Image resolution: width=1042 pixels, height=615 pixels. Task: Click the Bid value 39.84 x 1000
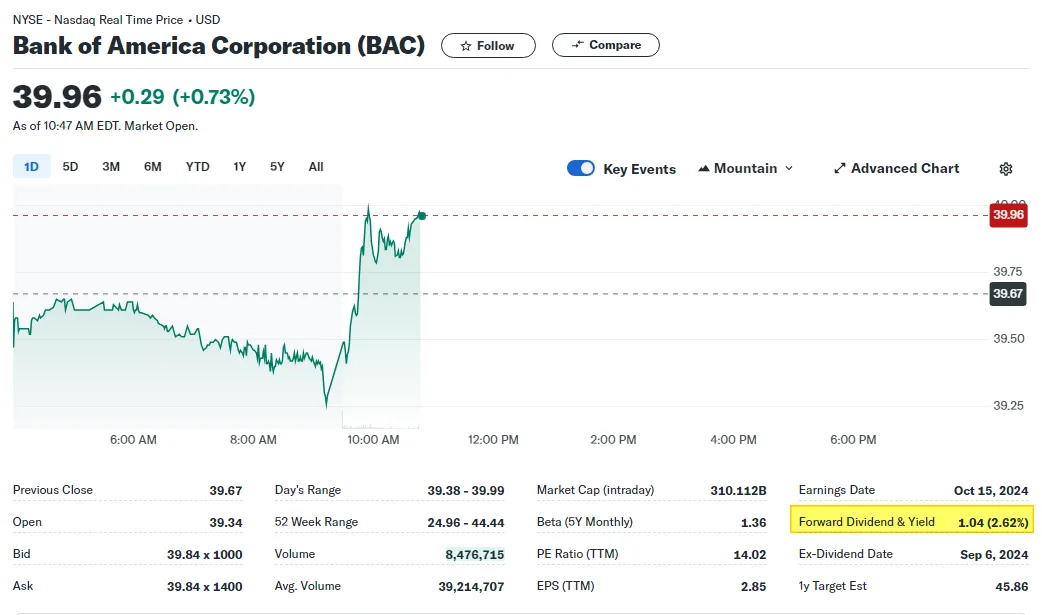pyautogui.click(x=205, y=554)
